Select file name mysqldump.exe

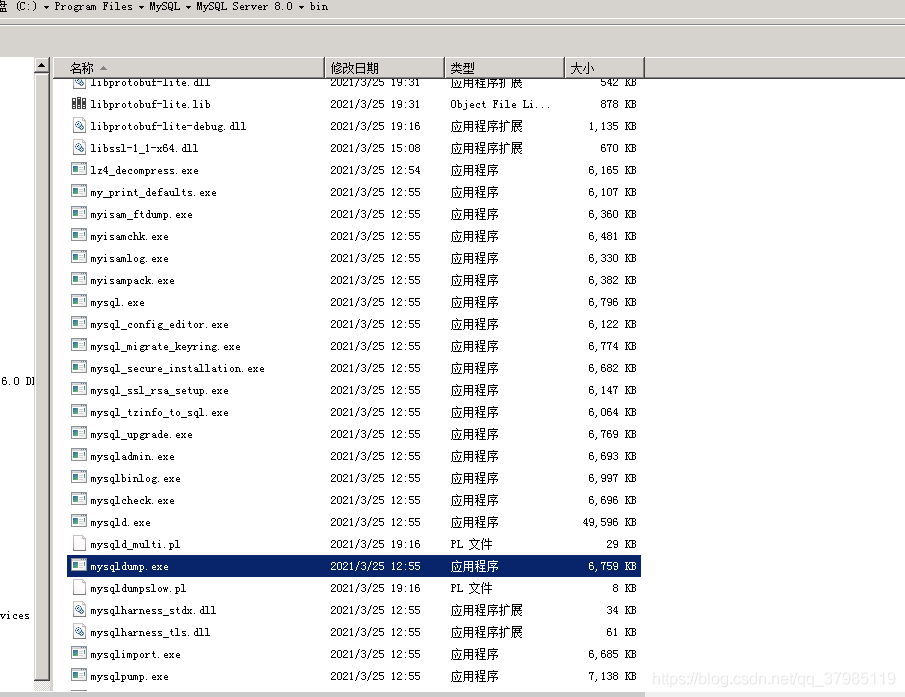coord(129,567)
